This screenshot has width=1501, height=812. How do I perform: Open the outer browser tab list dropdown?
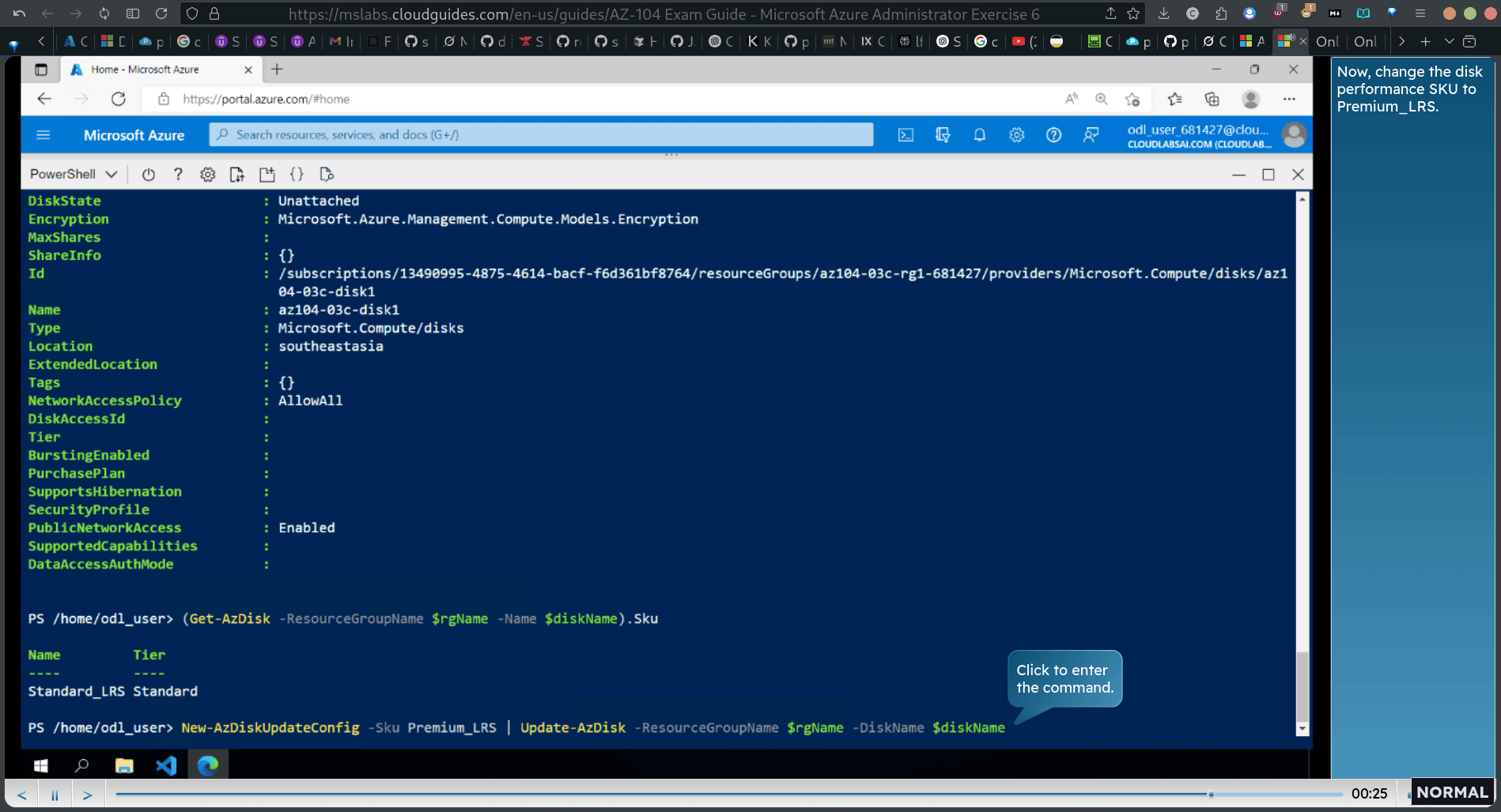pos(1449,41)
